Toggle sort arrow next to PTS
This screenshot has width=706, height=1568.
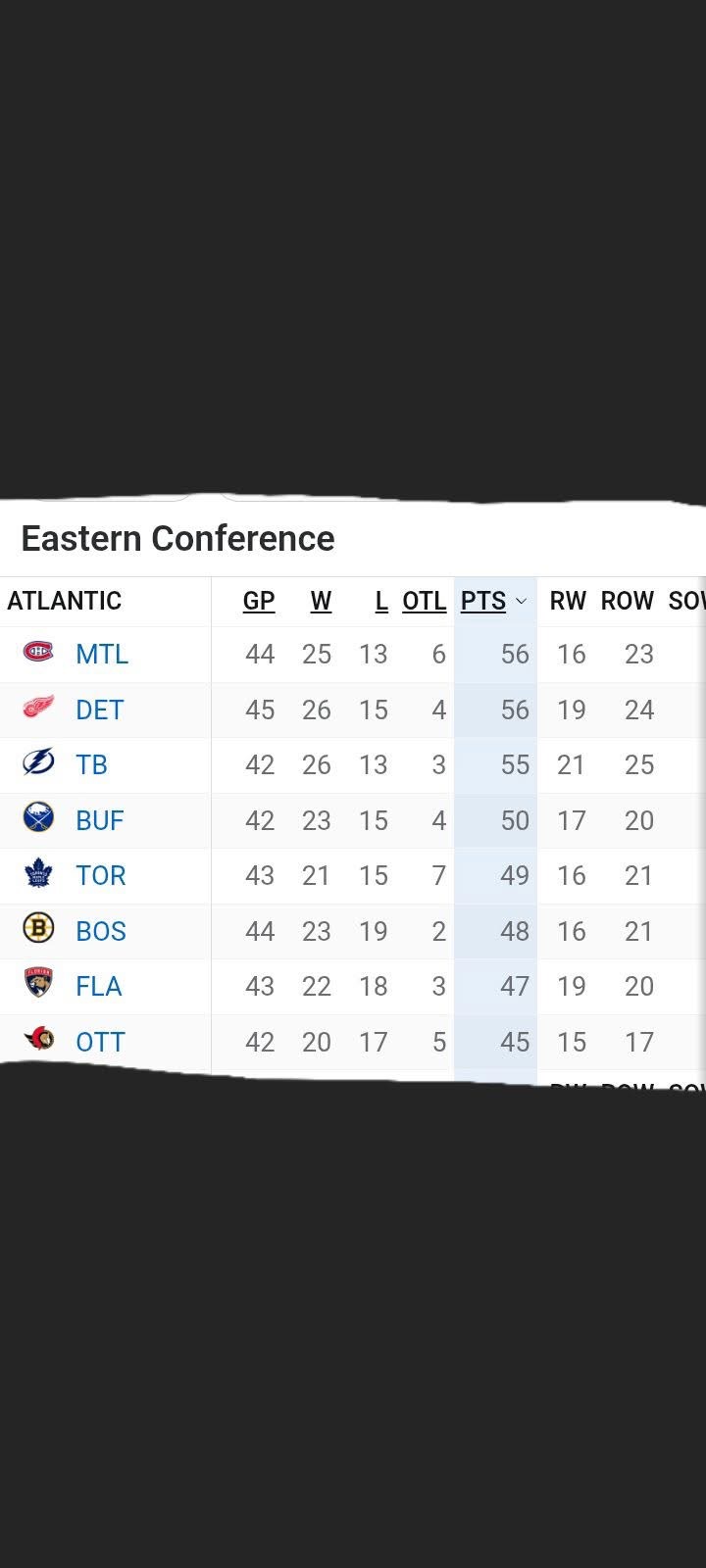pyautogui.click(x=521, y=601)
